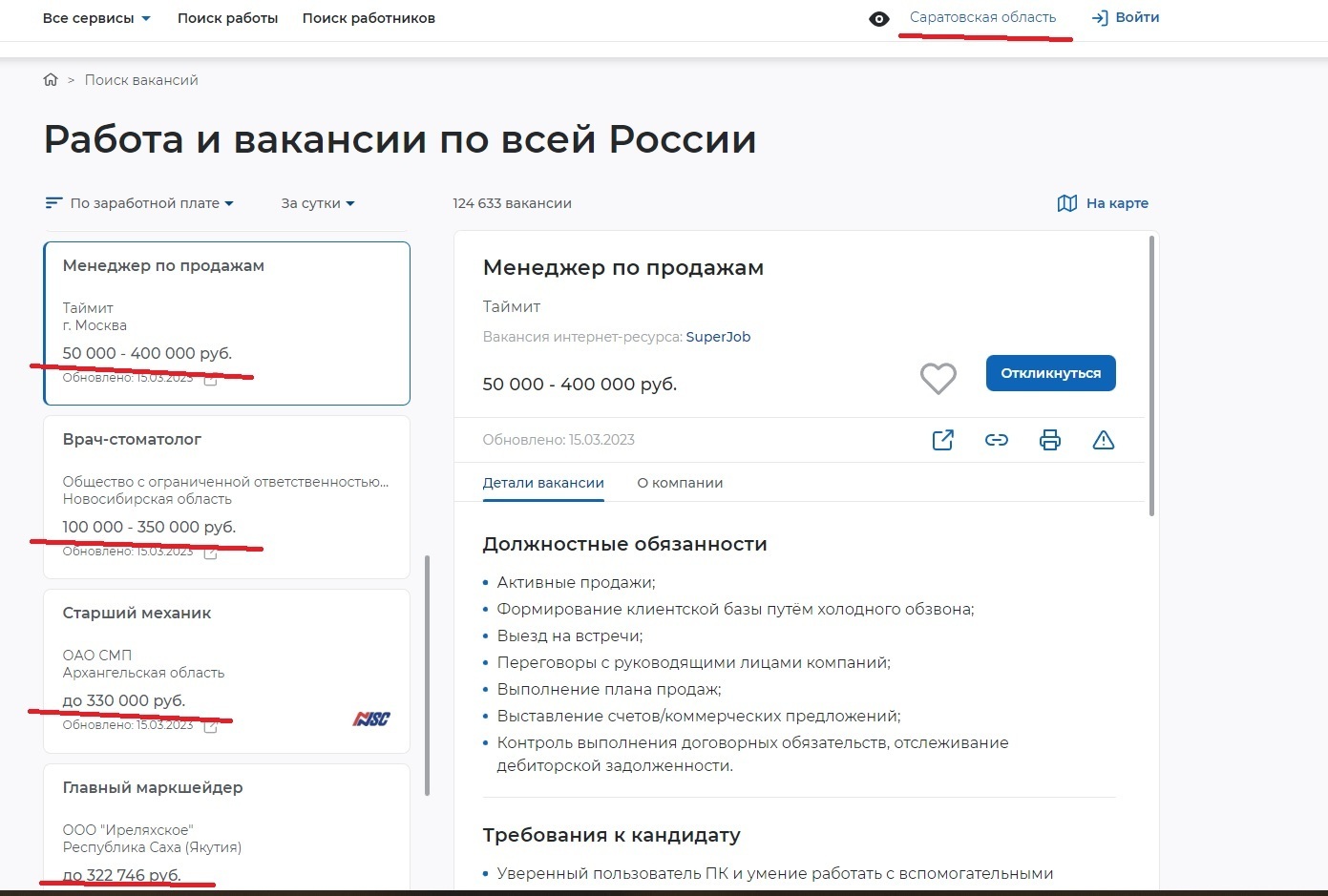The image size is (1328, 896).
Task: Click the NSC company logo
Action: coord(371,719)
